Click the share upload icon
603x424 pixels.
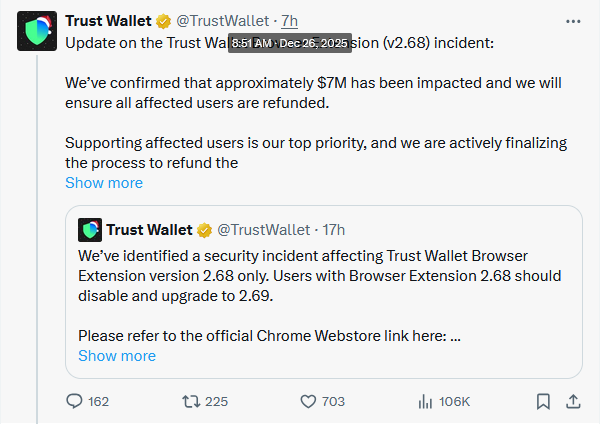pos(573,401)
